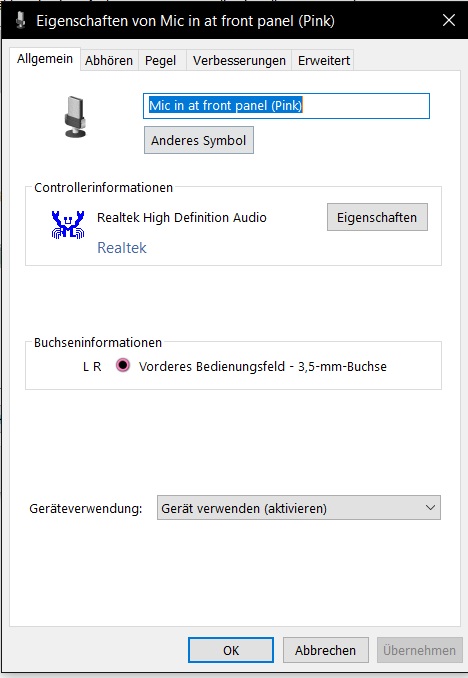468x678 pixels.
Task: Close the microphone properties dialog with X
Action: [x=449, y=20]
